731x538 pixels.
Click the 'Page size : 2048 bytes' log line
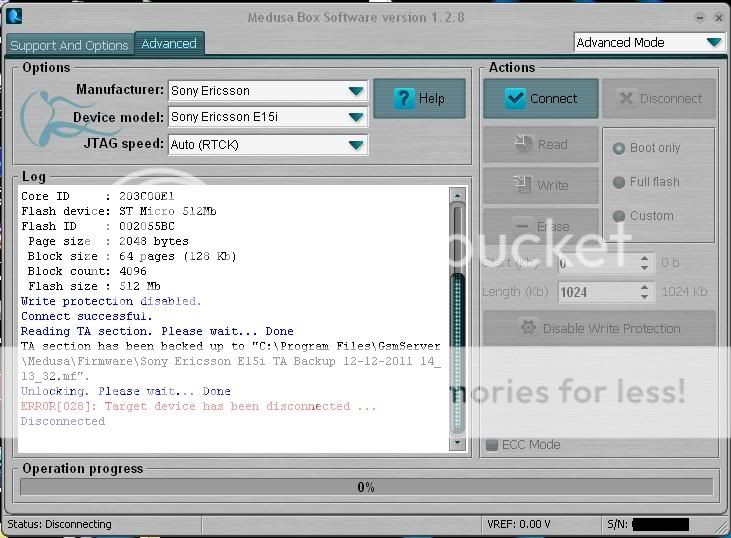[x=108, y=241]
